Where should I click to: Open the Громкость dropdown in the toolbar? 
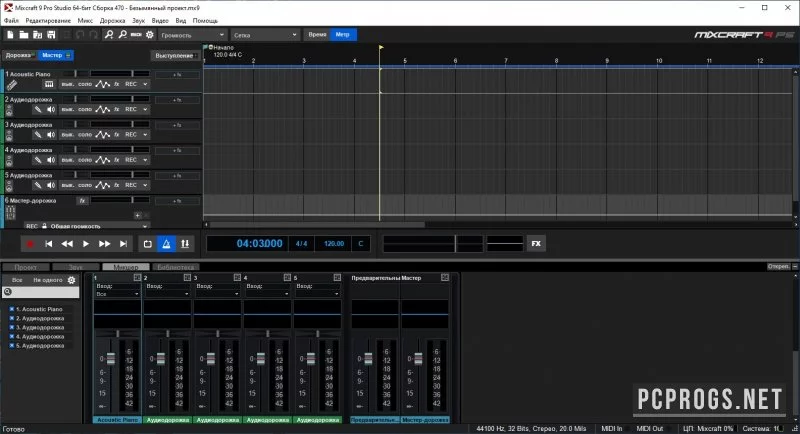click(192, 35)
